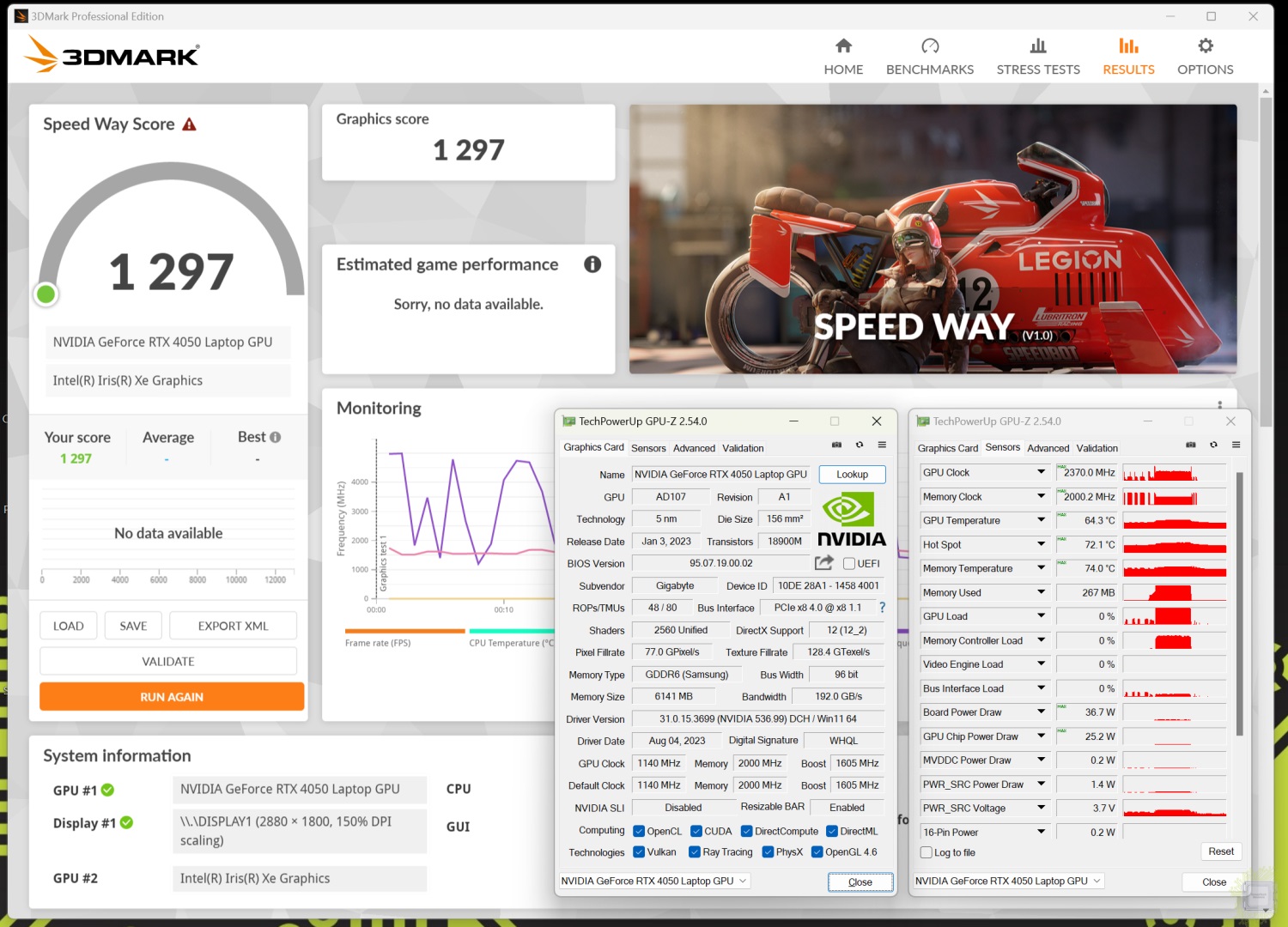Viewport: 1288px width, 927px height.
Task: Click the green check beside GPU #1
Action: (x=107, y=790)
